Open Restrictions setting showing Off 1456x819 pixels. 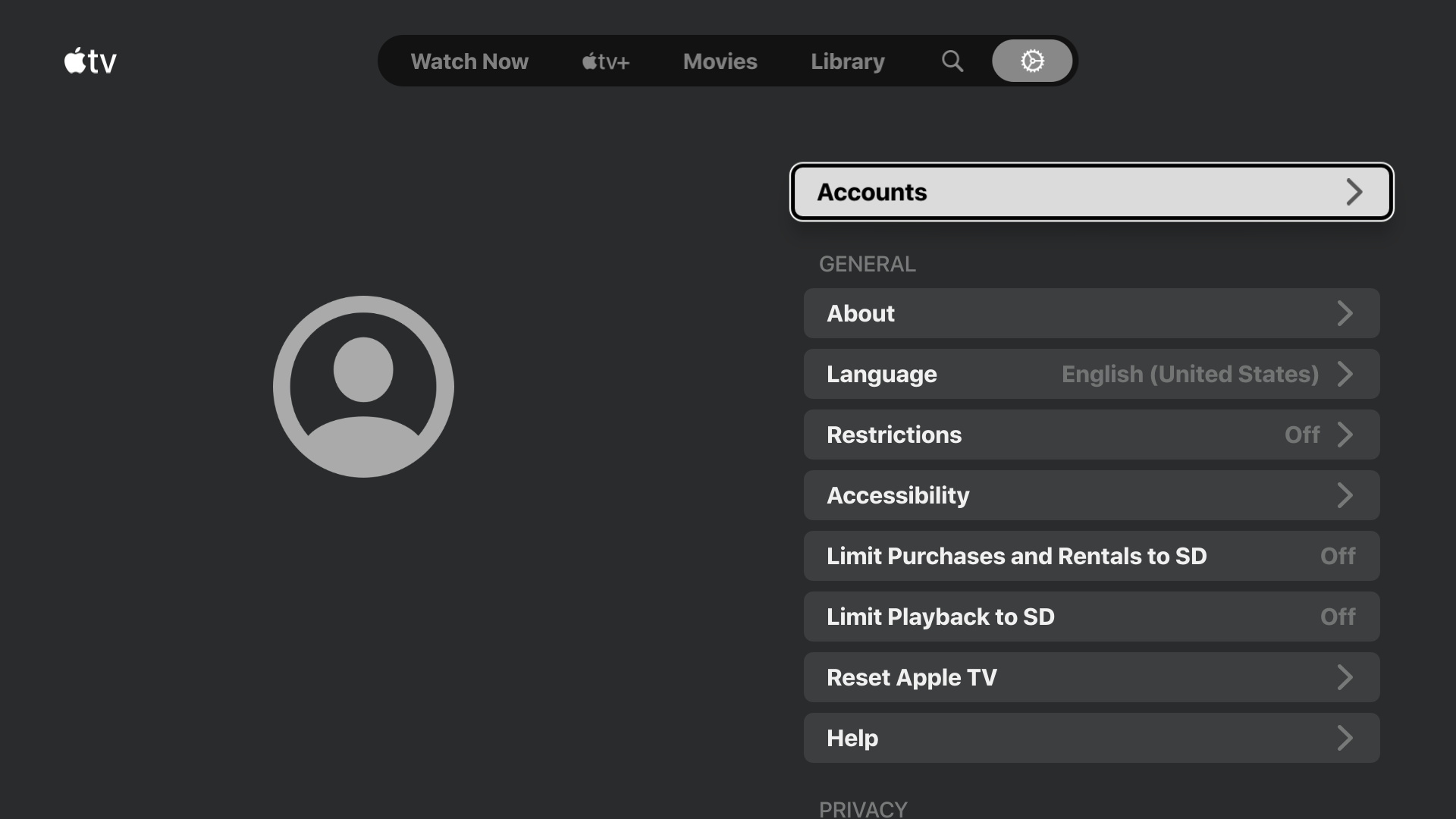(x=1091, y=435)
